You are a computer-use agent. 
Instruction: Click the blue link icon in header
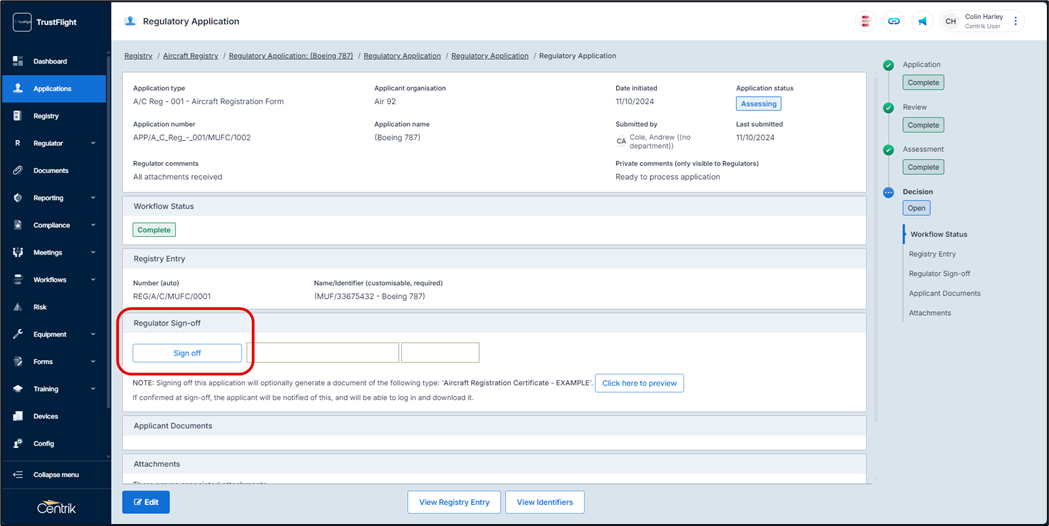(x=894, y=21)
